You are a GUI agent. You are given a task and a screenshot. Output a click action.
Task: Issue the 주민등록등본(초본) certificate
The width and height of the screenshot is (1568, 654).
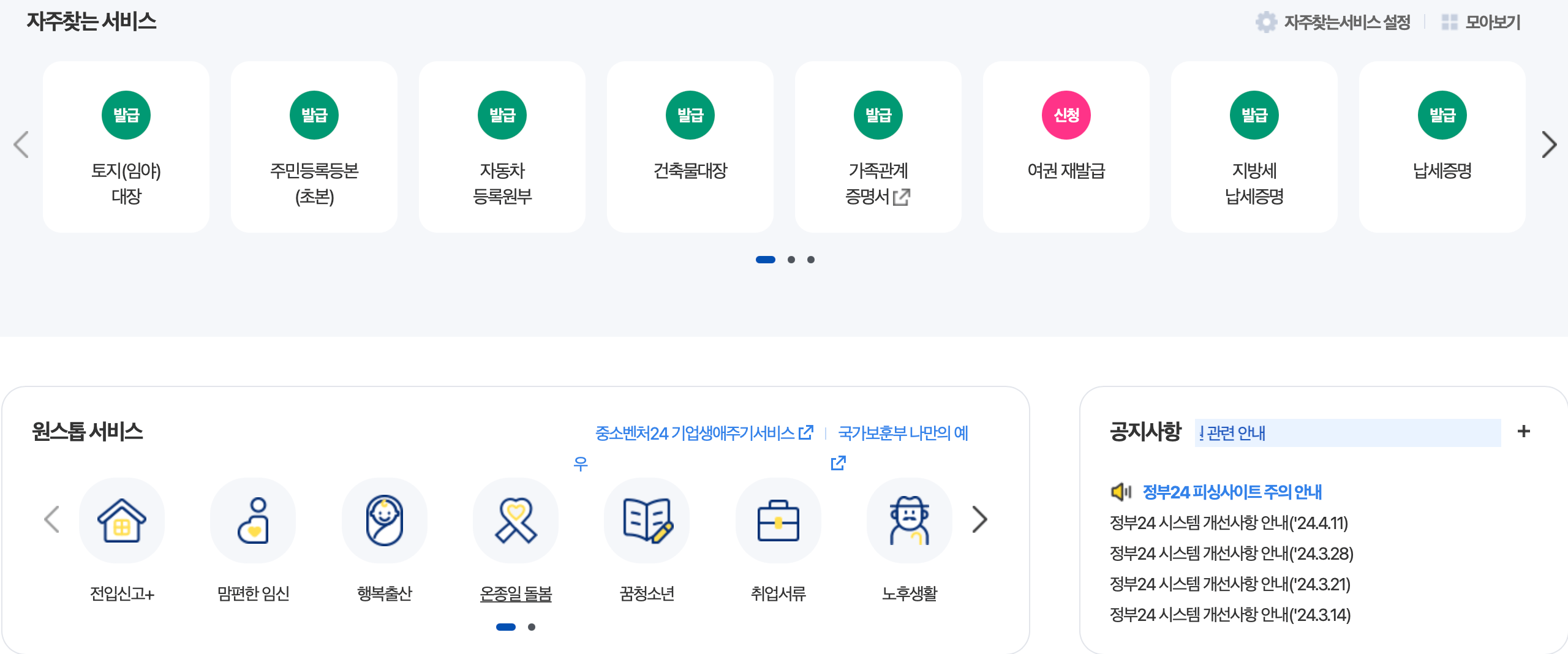coord(314,147)
